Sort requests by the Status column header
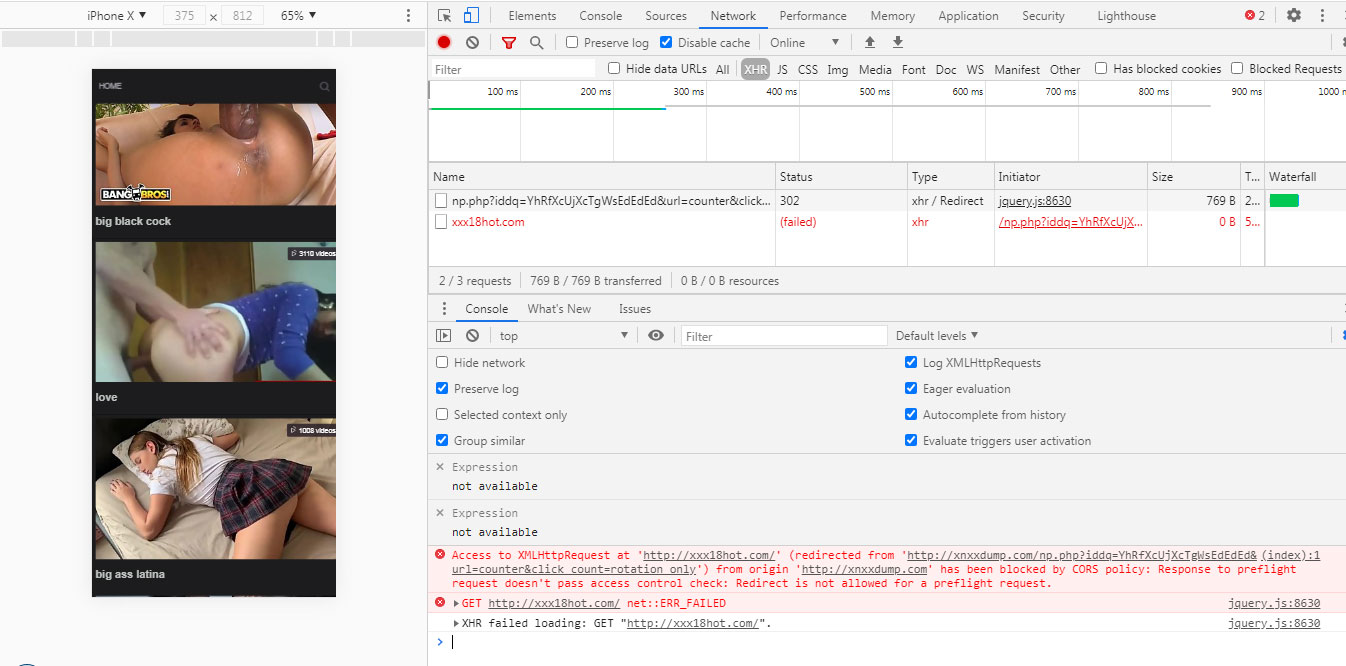1346x666 pixels. tap(841, 176)
